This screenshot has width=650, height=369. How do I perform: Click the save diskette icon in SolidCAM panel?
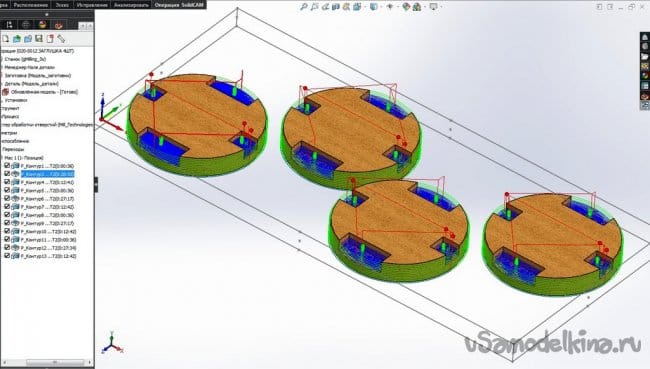(x=39, y=39)
